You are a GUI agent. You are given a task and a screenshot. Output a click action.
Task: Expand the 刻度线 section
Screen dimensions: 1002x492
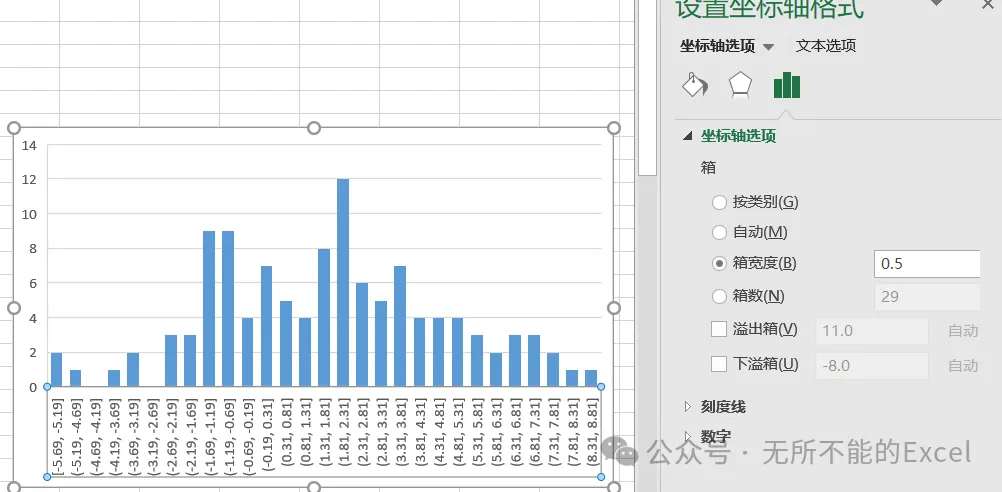[x=688, y=406]
